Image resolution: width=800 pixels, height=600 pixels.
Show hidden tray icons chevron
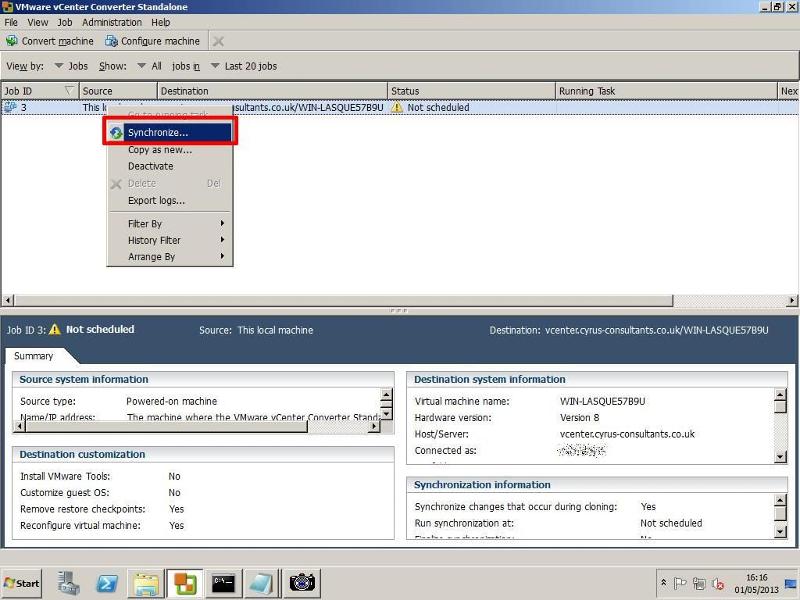[x=663, y=582]
